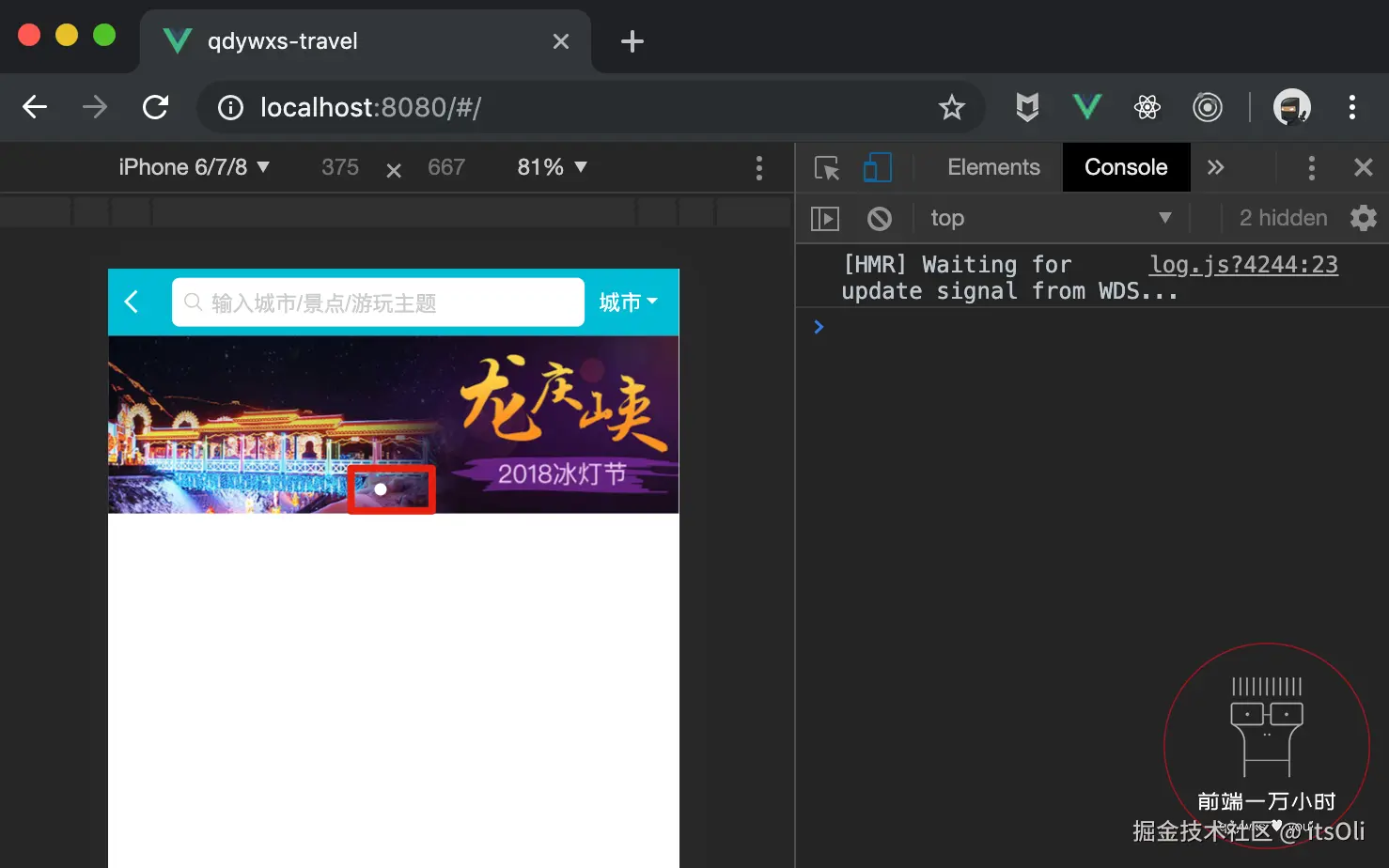1389x868 pixels.
Task: Tap the back chevron in app header
Action: pyautogui.click(x=132, y=302)
